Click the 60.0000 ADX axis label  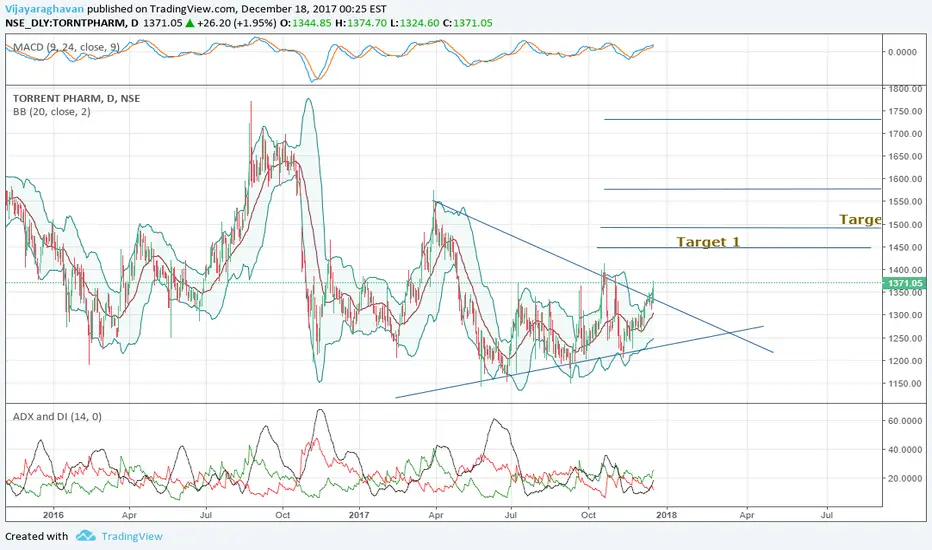click(x=905, y=421)
